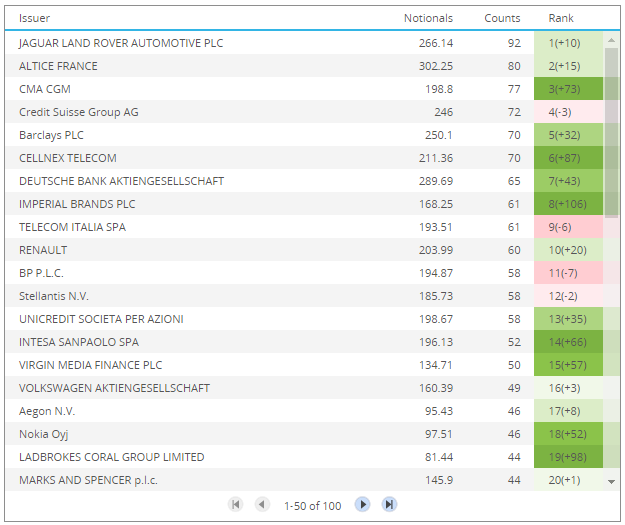Select LADBROKES CORAL GROUP LIMITED issuer
Image resolution: width=625 pixels, height=525 pixels.
click(x=112, y=457)
